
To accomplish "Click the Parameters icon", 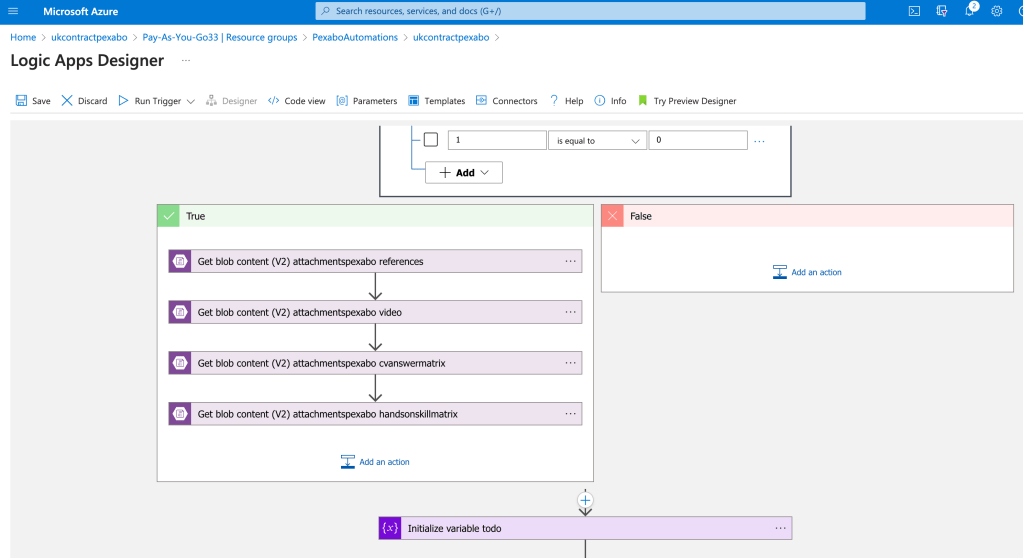I will tap(342, 101).
